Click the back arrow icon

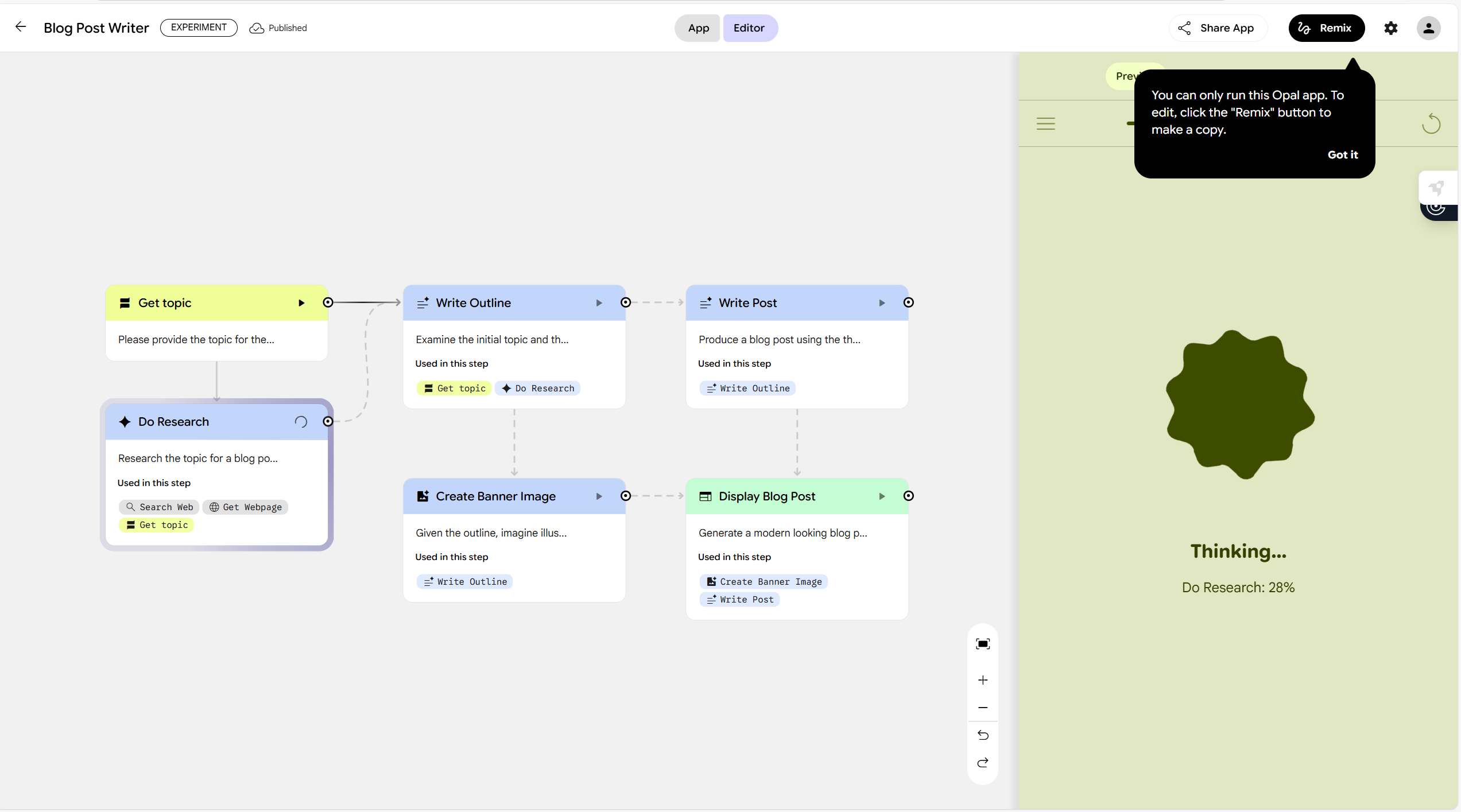pyautogui.click(x=21, y=27)
